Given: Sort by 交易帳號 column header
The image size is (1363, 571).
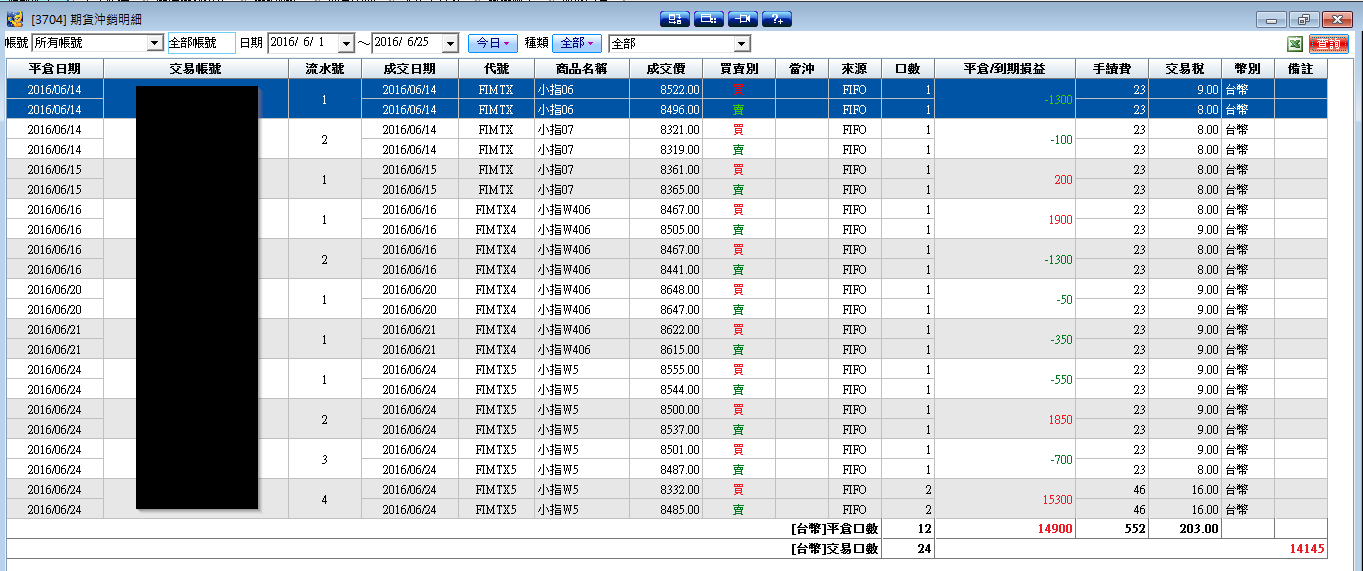Looking at the screenshot, I should point(196,69).
